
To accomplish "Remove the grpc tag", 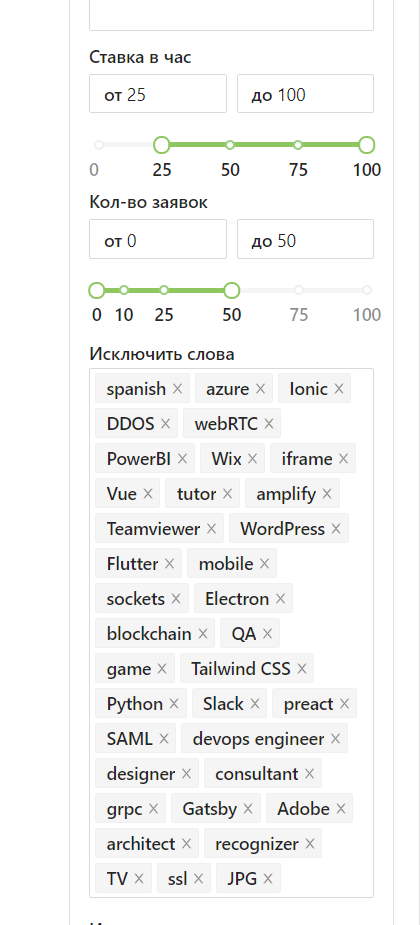I will 153,809.
